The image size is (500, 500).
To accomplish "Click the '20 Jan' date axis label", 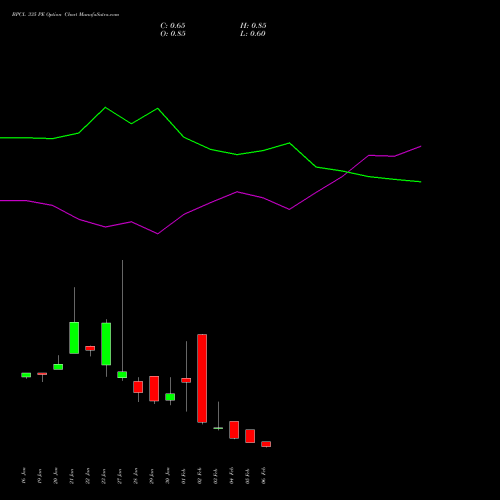I will (x=56, y=476).
